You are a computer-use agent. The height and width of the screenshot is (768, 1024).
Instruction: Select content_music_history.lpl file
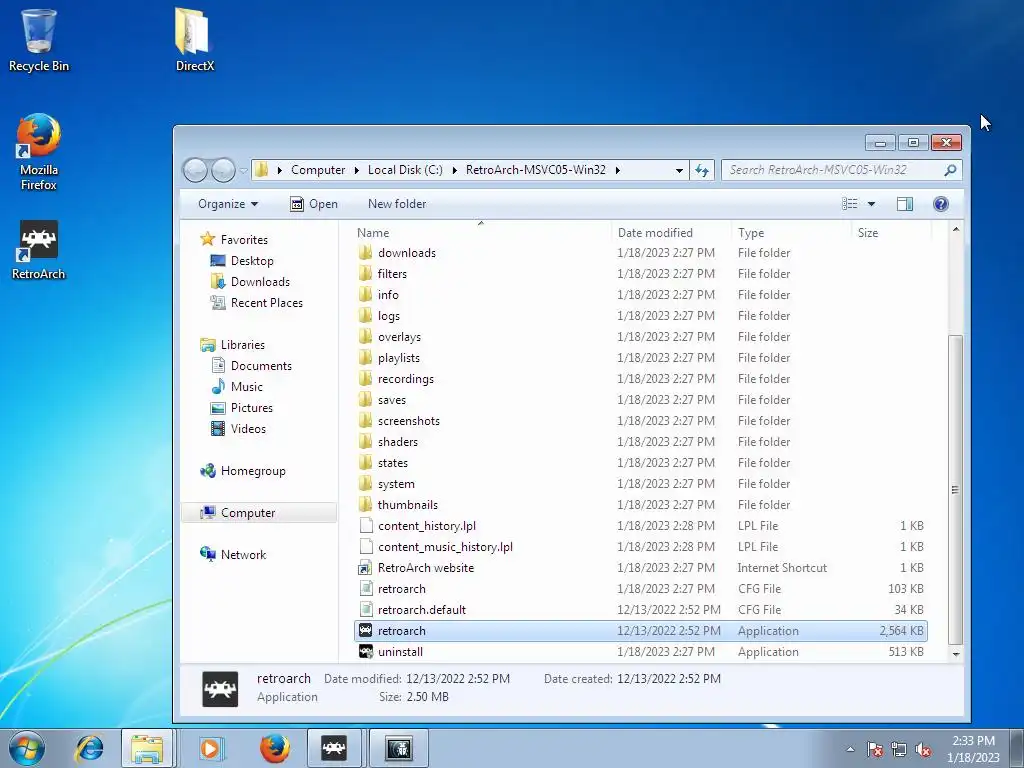click(445, 547)
